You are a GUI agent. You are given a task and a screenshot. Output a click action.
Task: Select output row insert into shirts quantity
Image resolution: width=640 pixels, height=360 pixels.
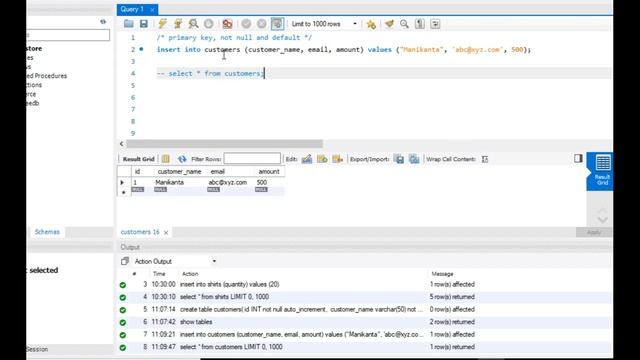tap(364, 284)
